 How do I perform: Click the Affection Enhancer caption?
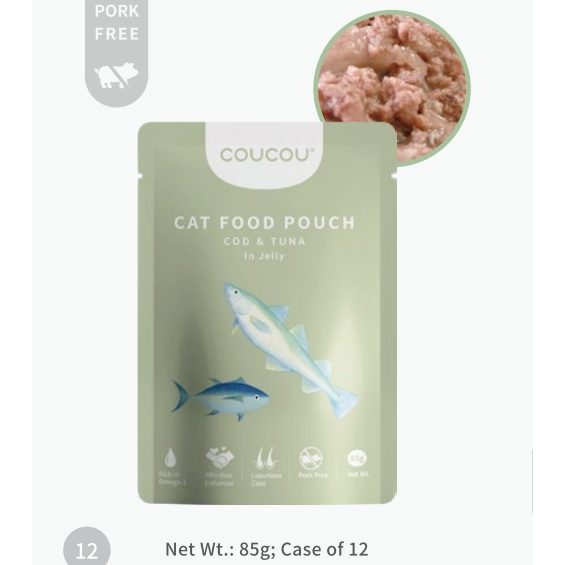click(219, 479)
